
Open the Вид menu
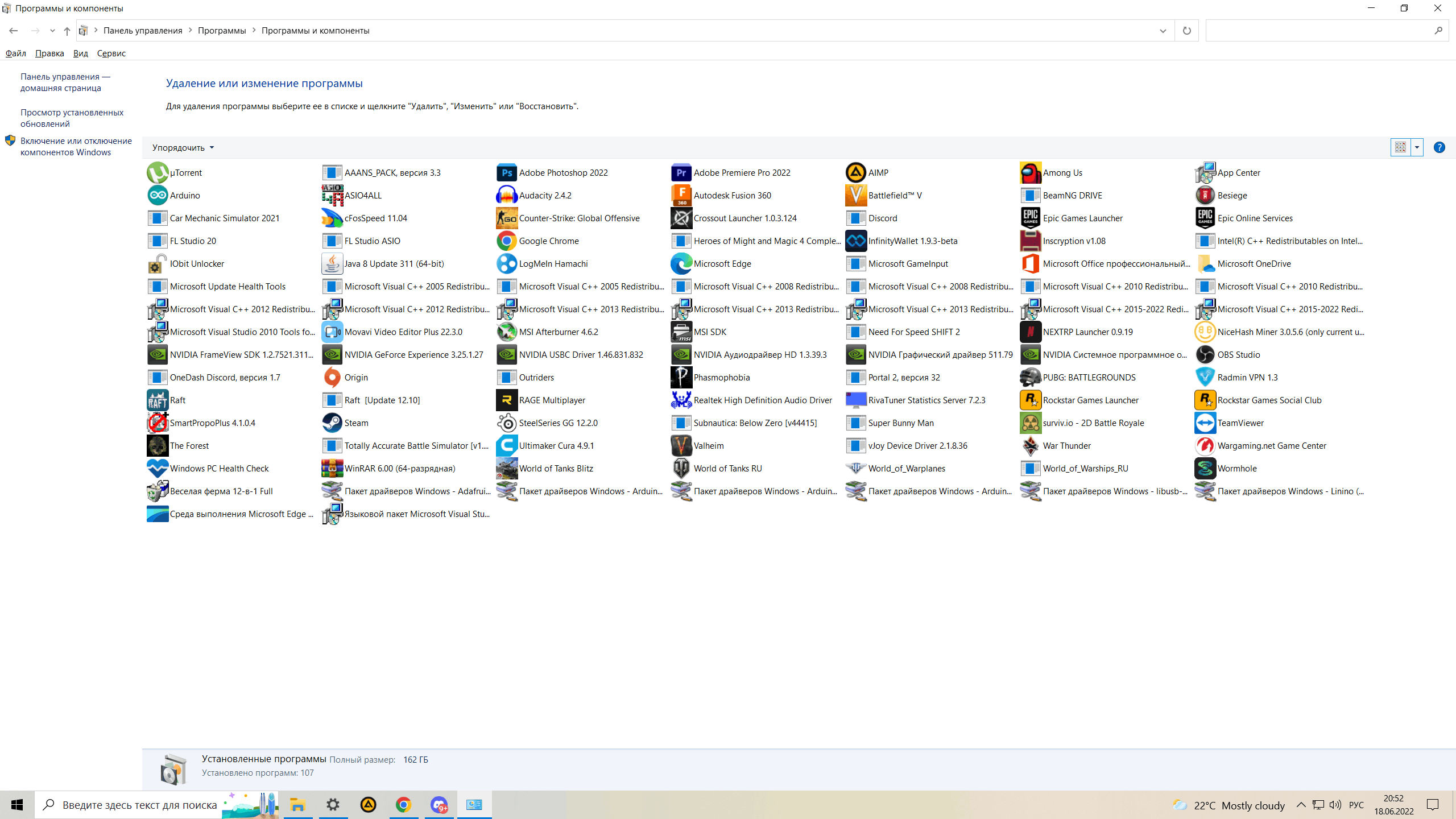80,53
